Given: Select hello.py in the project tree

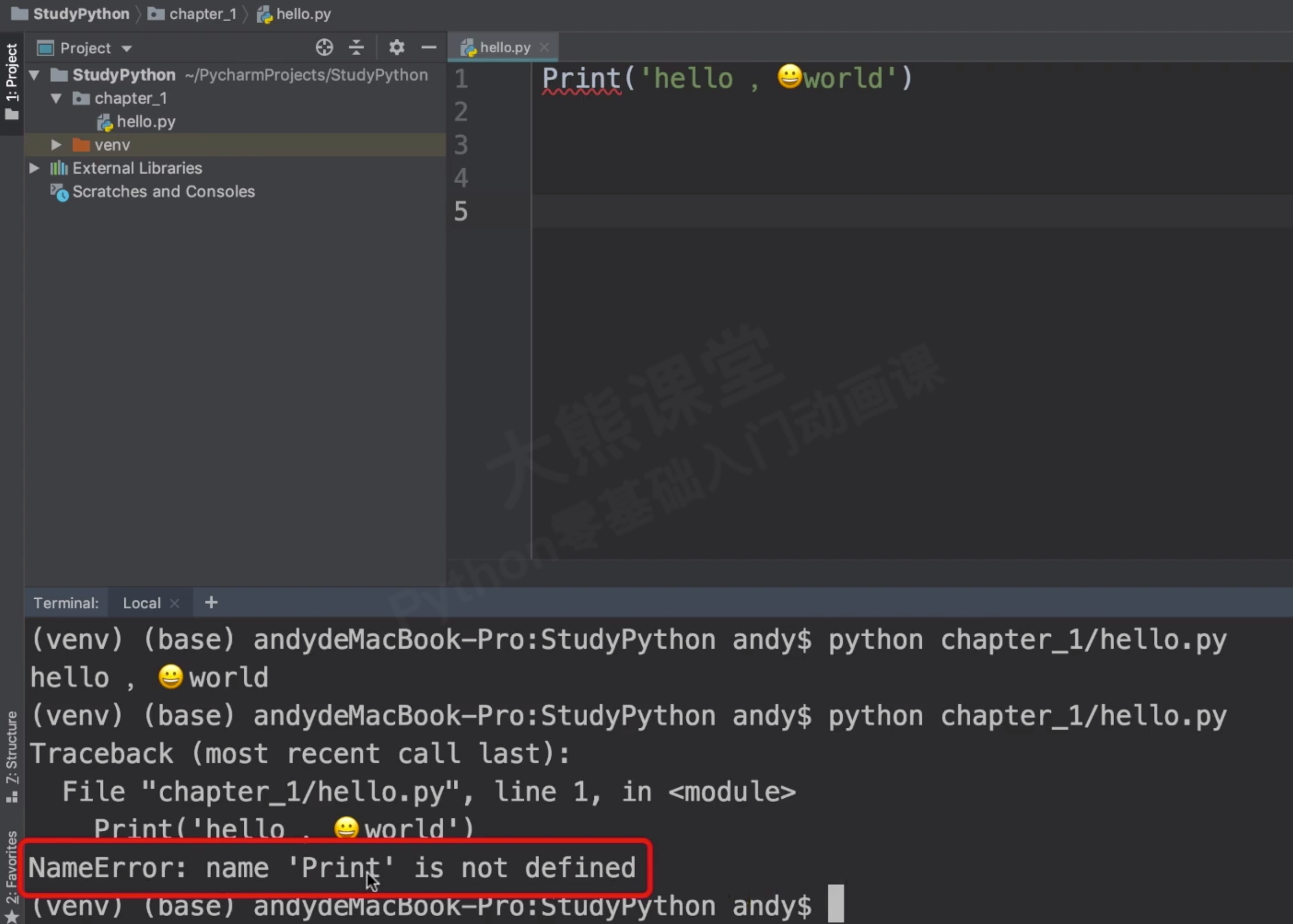Looking at the screenshot, I should point(146,121).
